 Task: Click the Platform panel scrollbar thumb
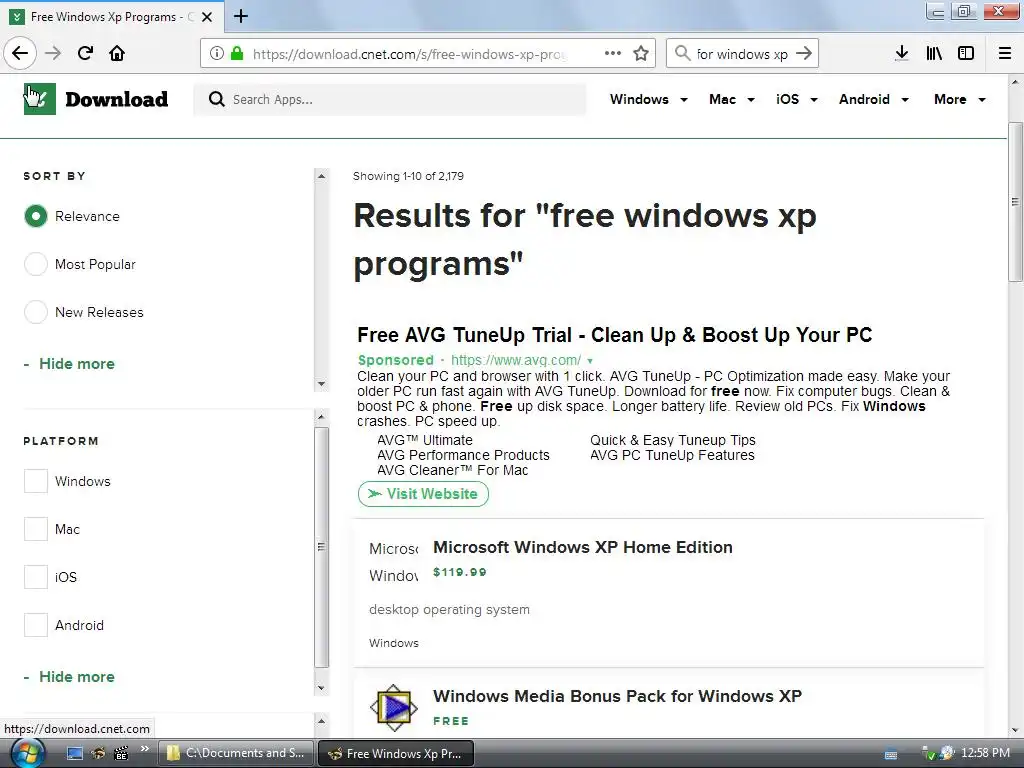click(x=321, y=547)
